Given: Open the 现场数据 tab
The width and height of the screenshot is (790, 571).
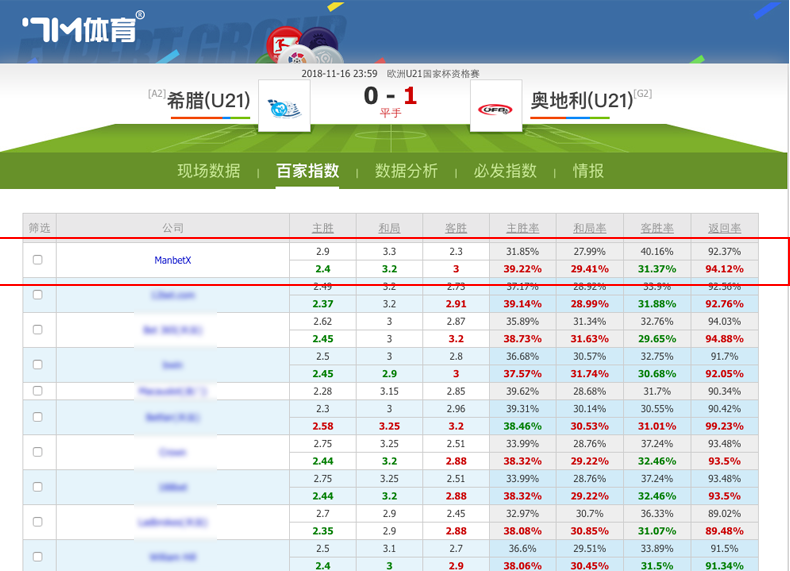Looking at the screenshot, I should coord(209,171).
